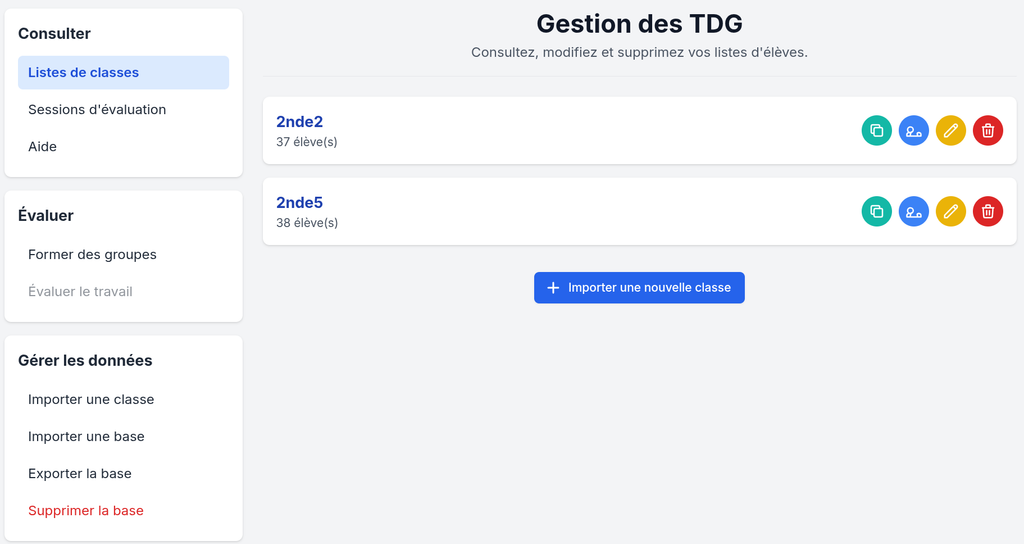Edit the 2nde2 class with the pencil icon

point(950,130)
